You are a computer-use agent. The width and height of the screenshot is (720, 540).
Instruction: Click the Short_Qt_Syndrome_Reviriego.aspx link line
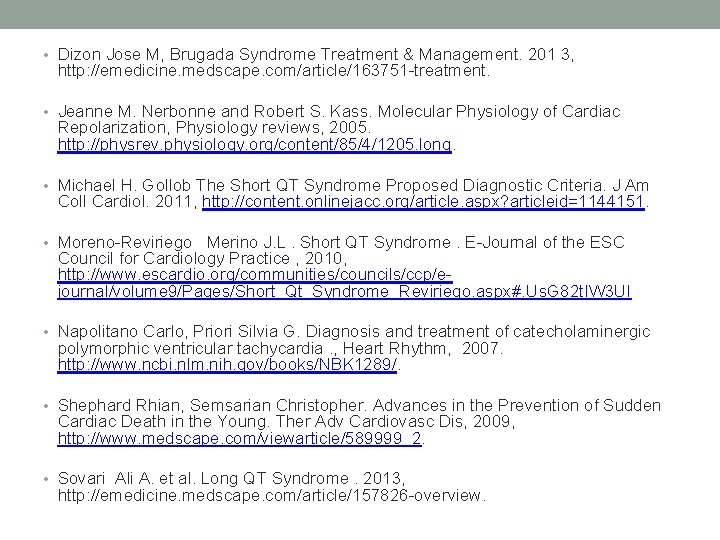[344, 291]
